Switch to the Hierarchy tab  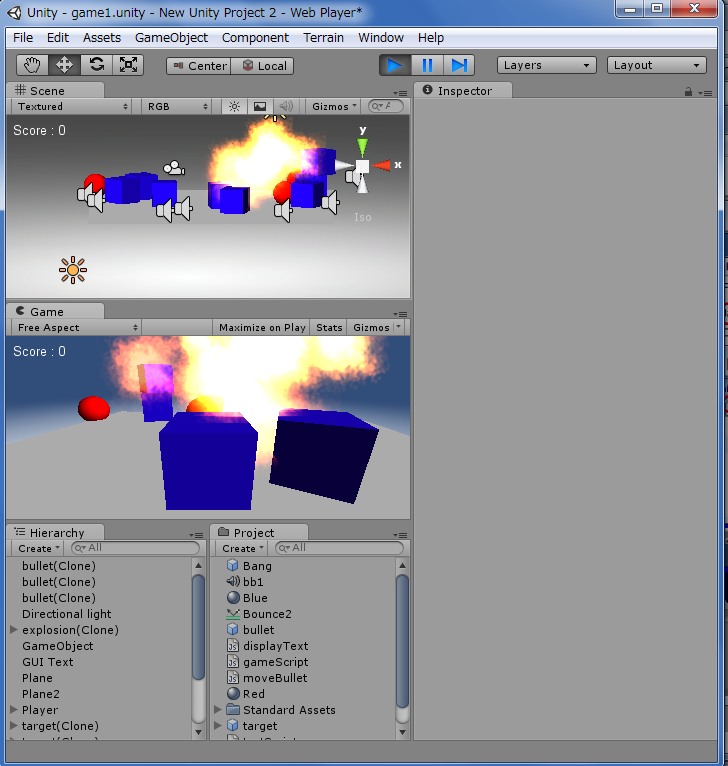(56, 532)
